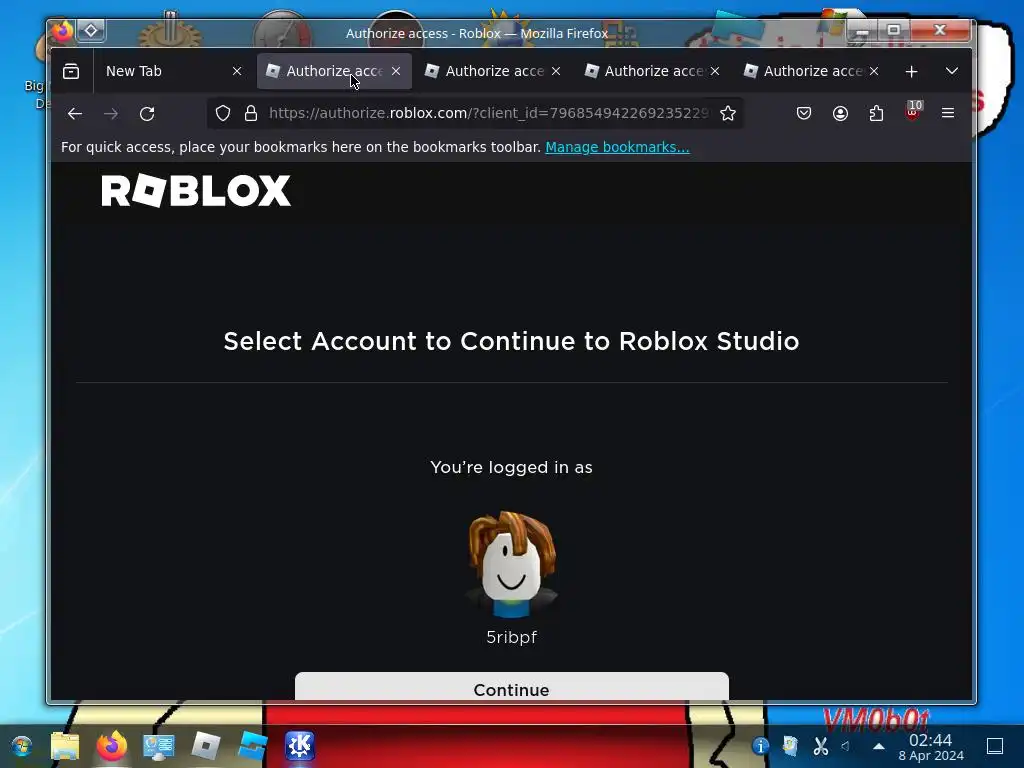Save page to Pocket

pos(804,114)
